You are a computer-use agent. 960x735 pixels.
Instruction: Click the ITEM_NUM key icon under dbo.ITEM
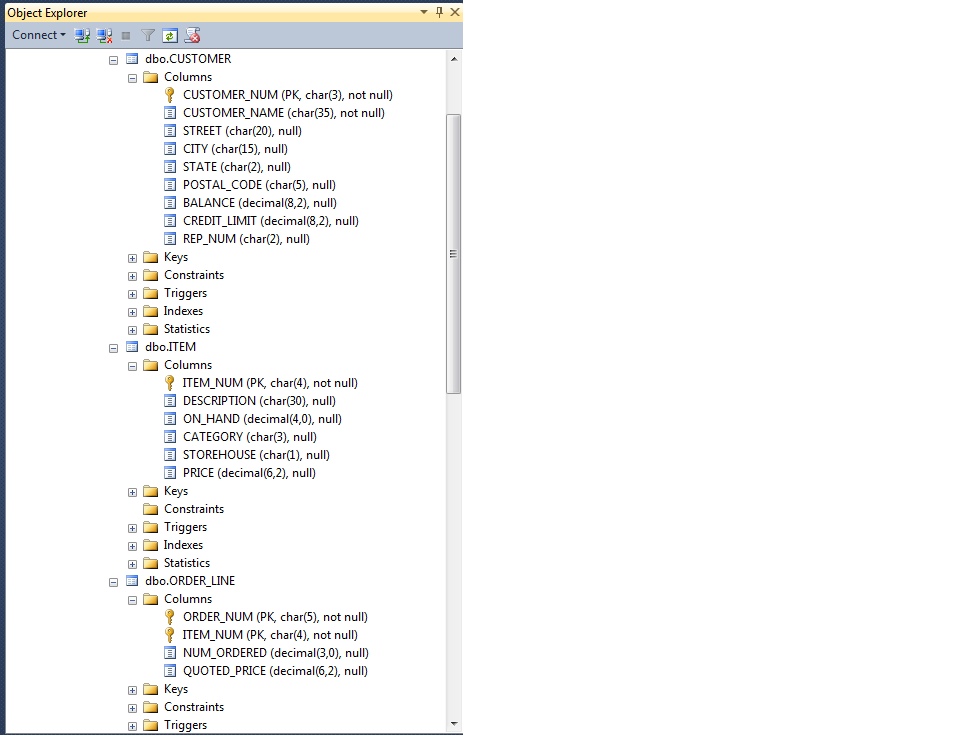[170, 383]
